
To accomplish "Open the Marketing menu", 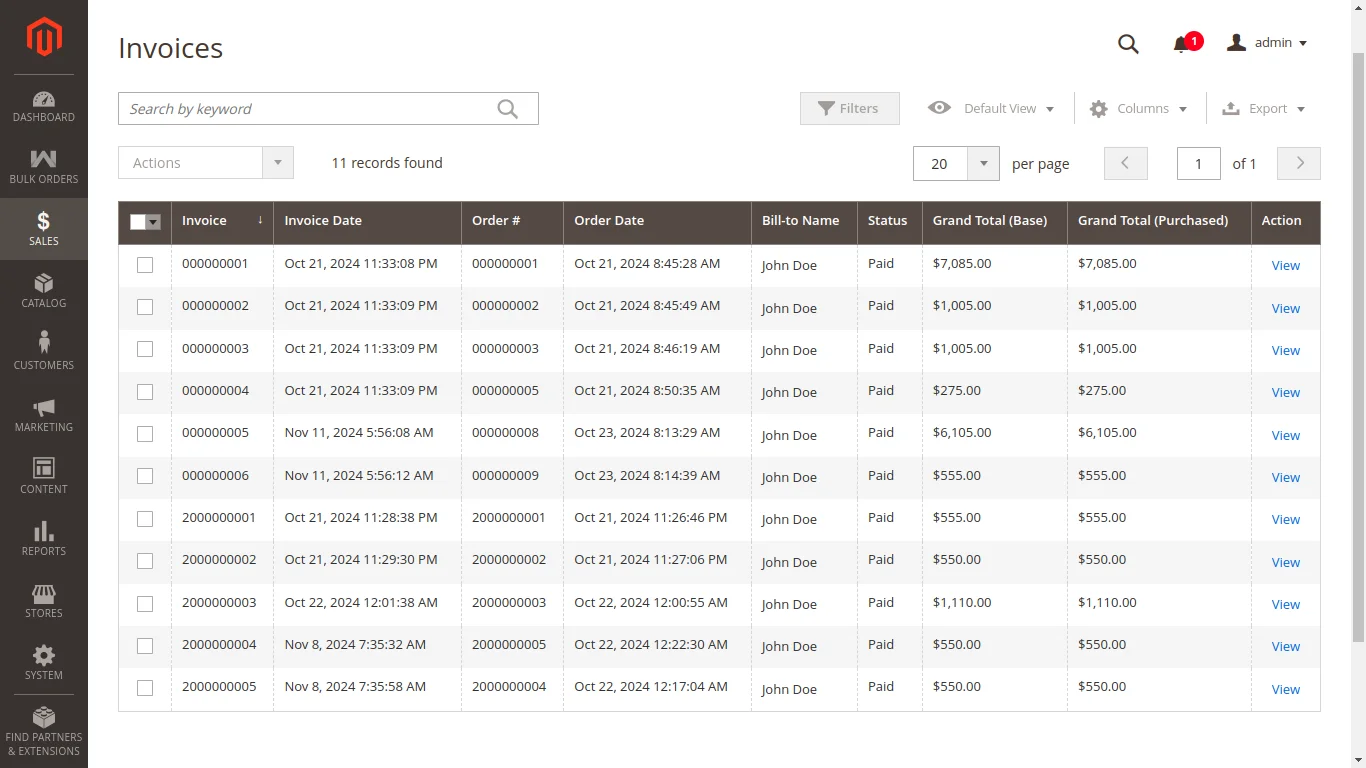I will pos(43,415).
